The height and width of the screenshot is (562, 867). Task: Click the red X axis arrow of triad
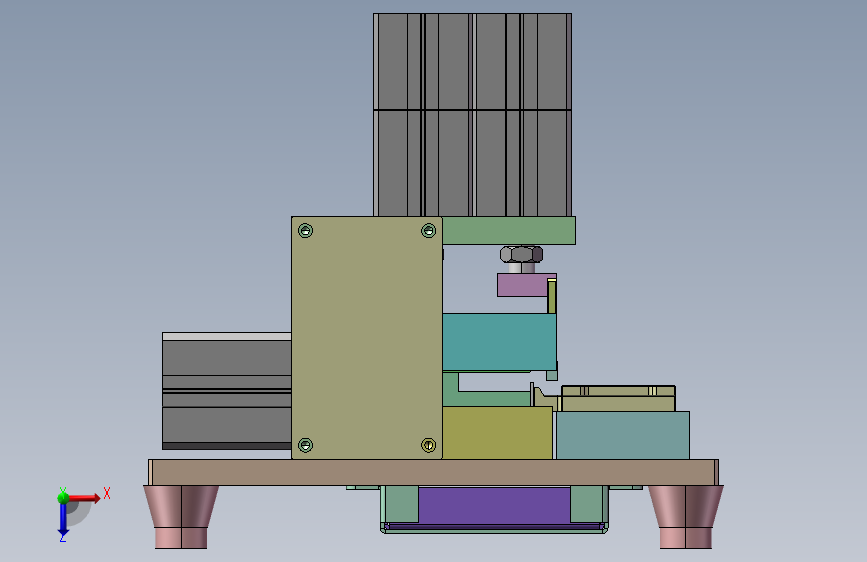[x=86, y=498]
